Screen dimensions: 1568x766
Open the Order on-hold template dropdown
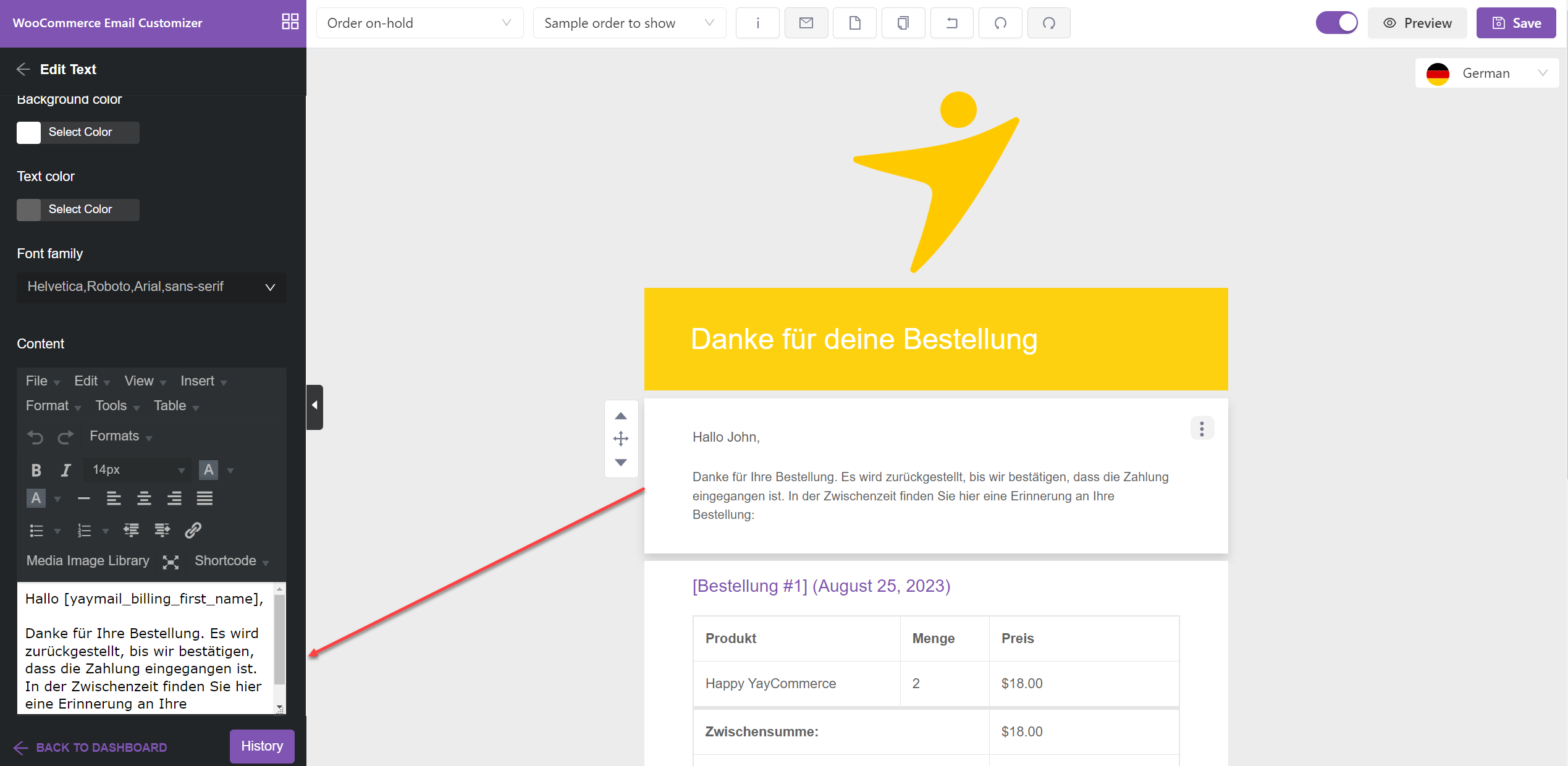pyautogui.click(x=419, y=23)
